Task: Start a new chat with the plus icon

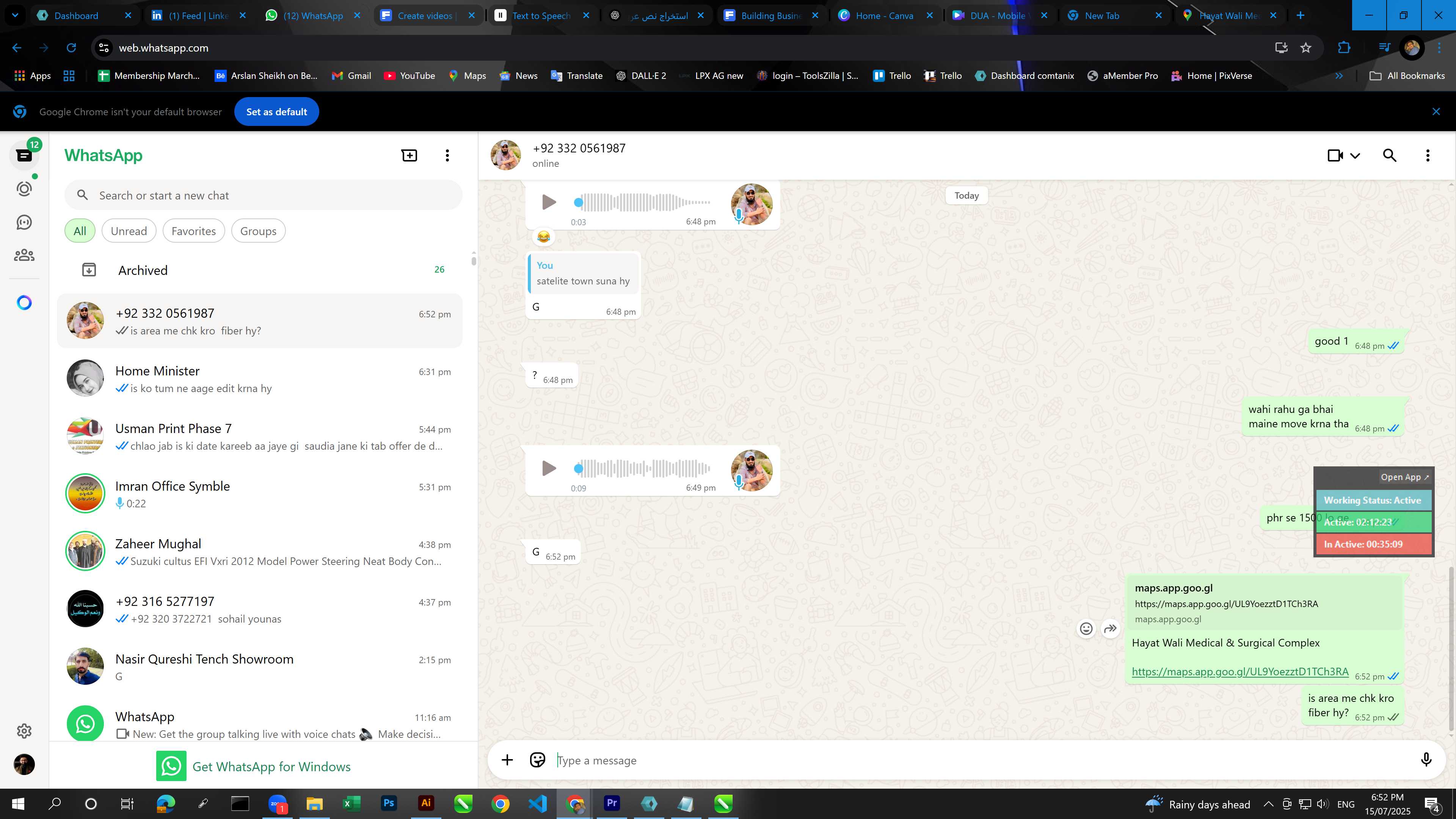Action: tap(409, 155)
